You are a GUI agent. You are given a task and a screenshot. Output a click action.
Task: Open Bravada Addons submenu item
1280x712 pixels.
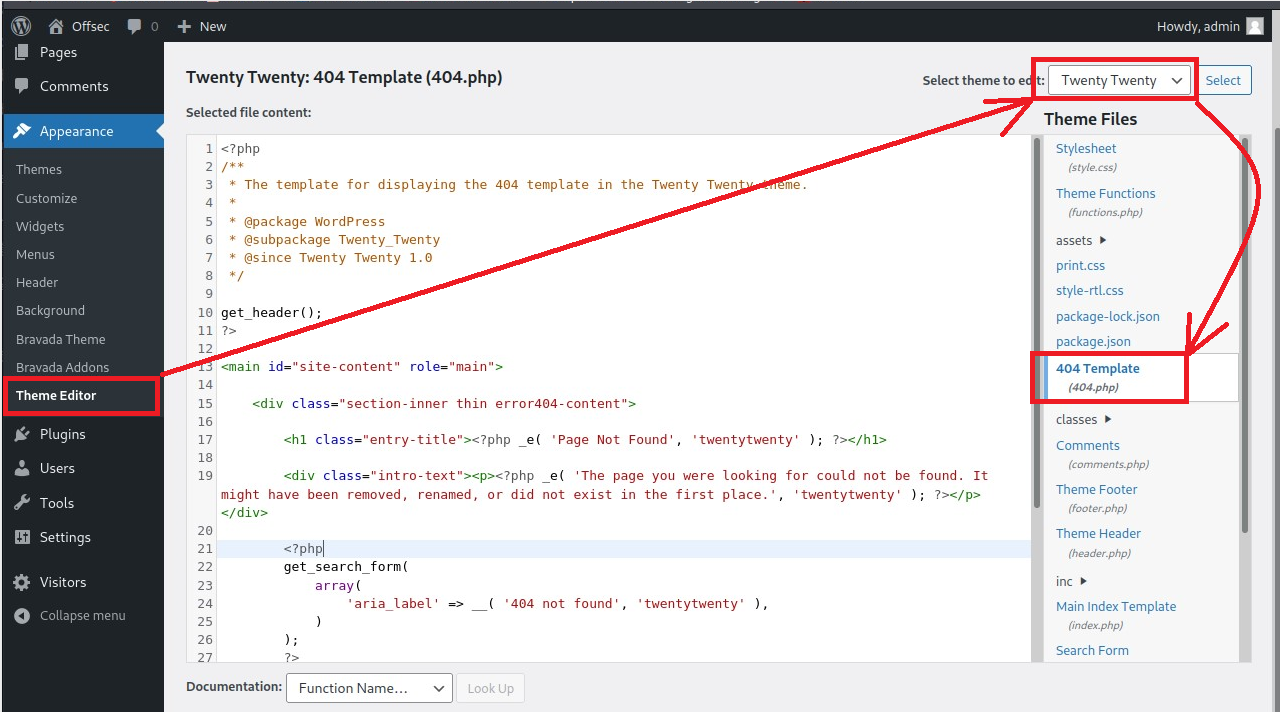[x=62, y=367]
